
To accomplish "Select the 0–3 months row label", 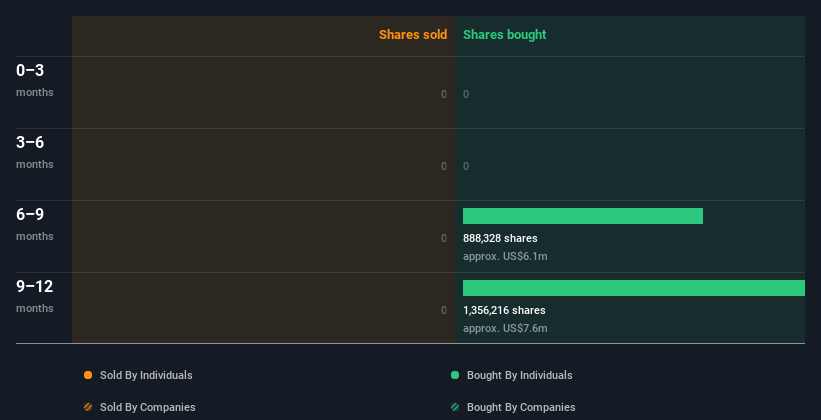I will point(35,80).
